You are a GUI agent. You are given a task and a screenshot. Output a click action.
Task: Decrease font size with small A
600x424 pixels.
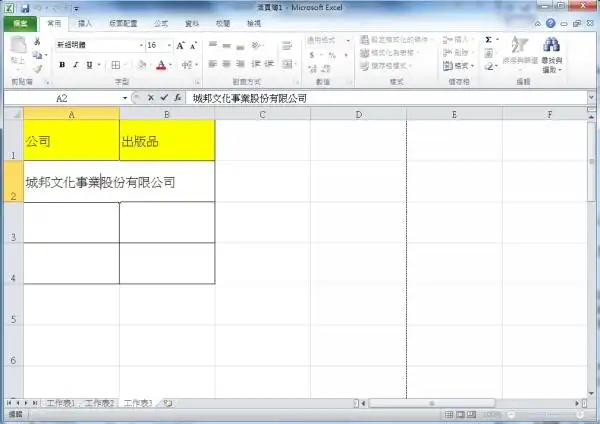click(193, 46)
